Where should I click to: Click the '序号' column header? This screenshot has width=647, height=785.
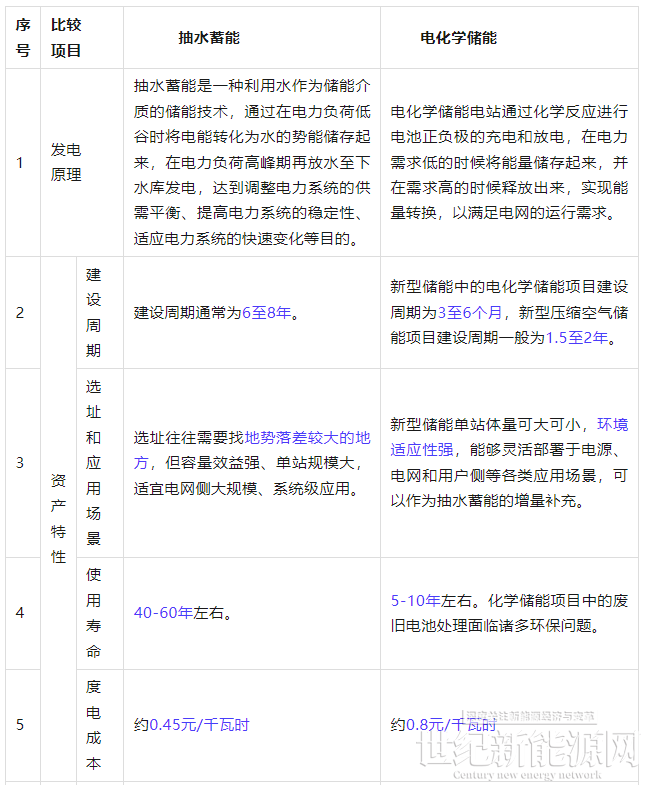pos(23,38)
